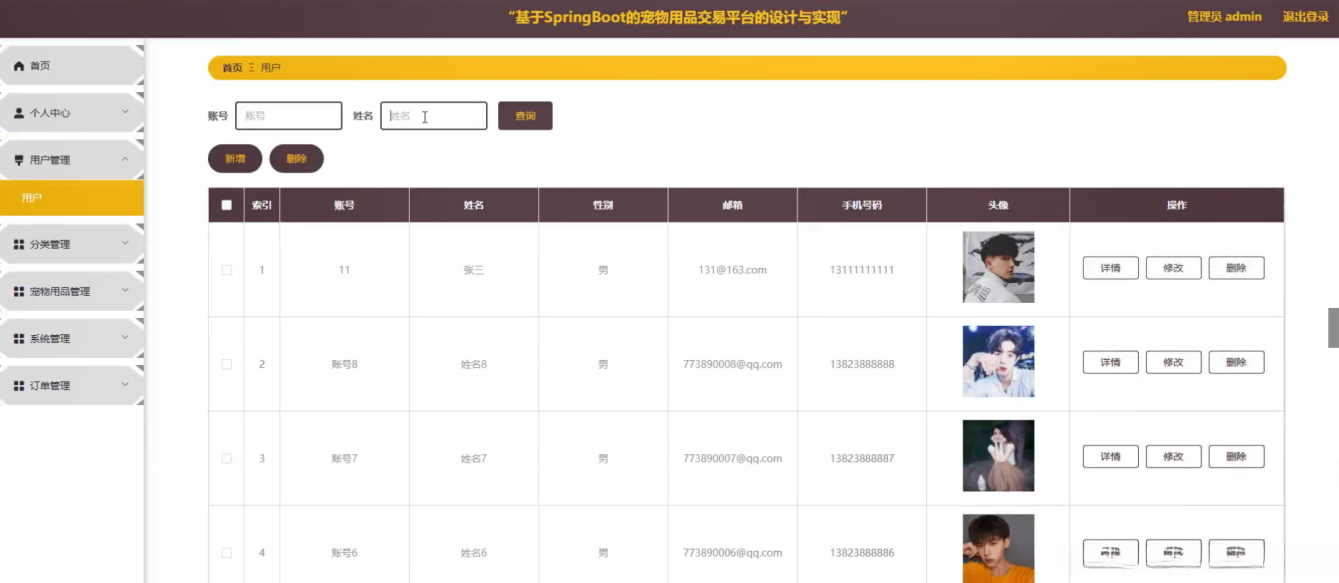Click the email cell 131@163.com
This screenshot has width=1339, height=583.
point(732,270)
